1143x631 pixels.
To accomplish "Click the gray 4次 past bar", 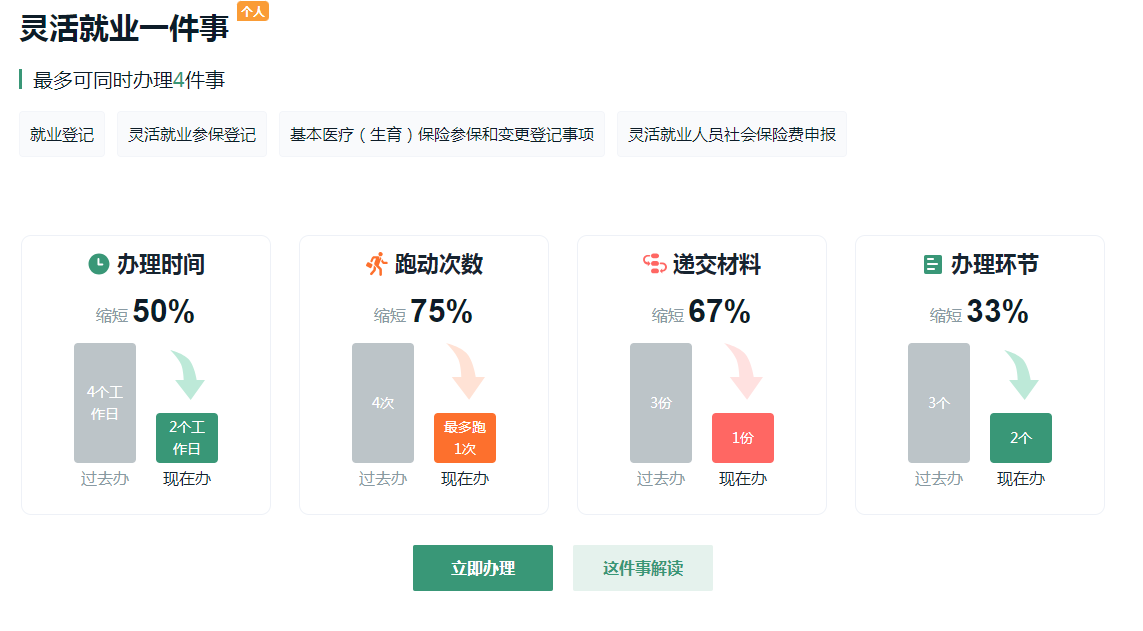I will pyautogui.click(x=383, y=403).
